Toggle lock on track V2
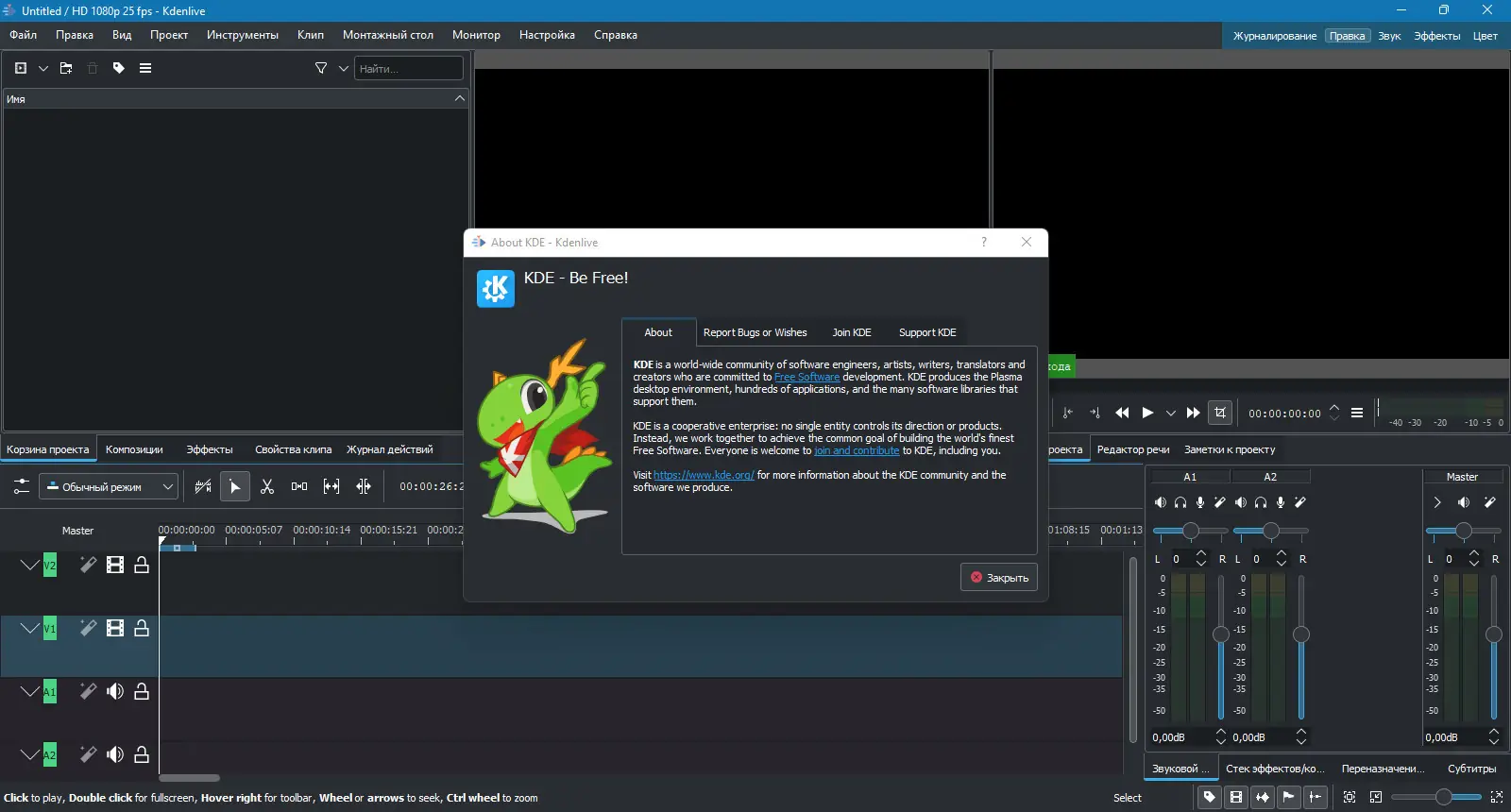 pos(142,565)
